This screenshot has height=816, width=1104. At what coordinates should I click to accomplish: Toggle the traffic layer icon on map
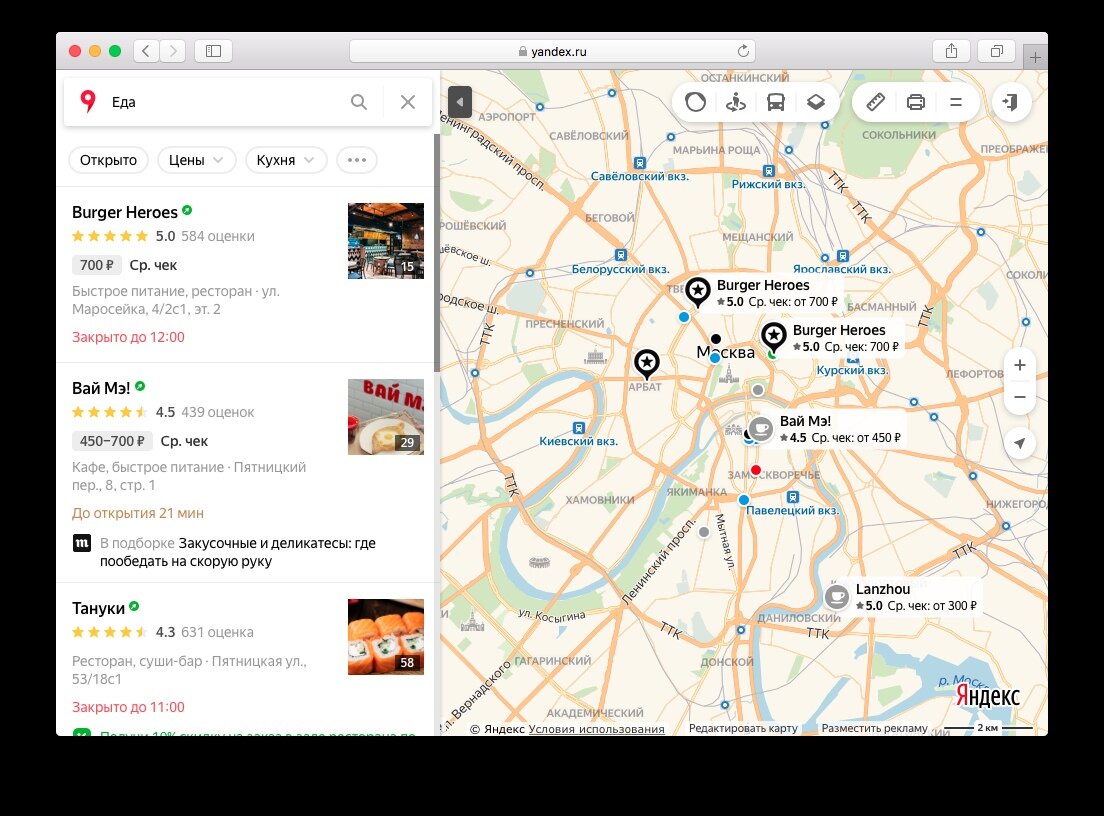pos(695,102)
